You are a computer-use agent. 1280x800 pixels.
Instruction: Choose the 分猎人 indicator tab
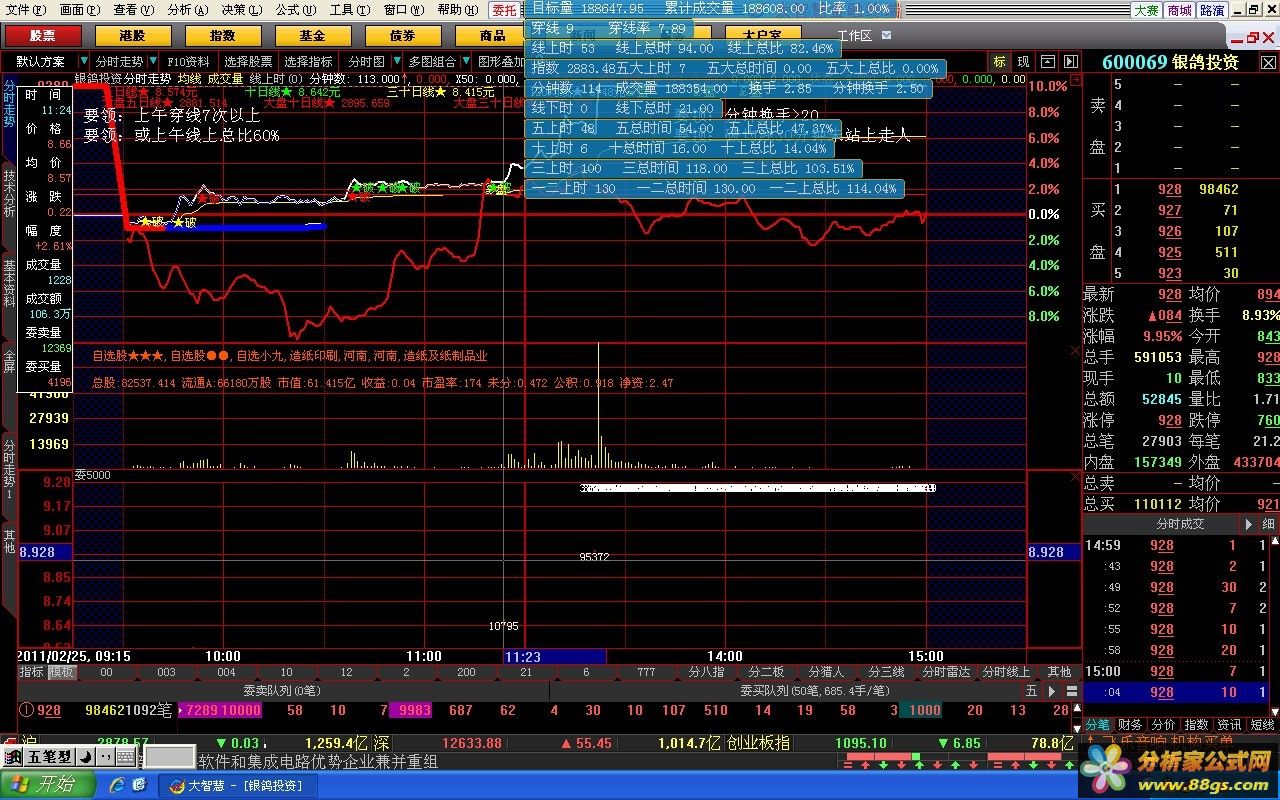point(826,672)
